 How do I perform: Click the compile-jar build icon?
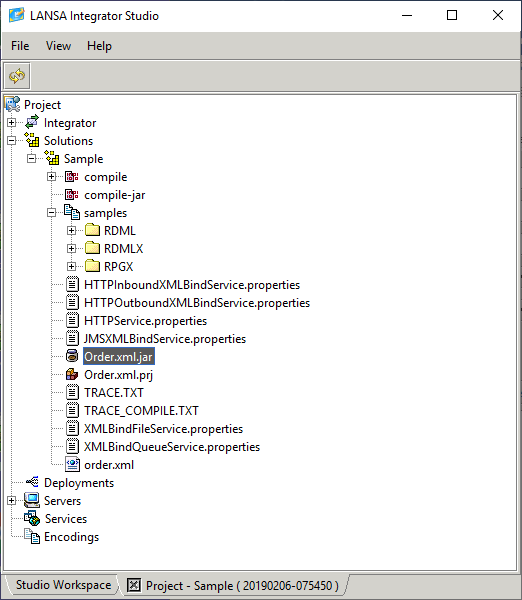(x=72, y=195)
